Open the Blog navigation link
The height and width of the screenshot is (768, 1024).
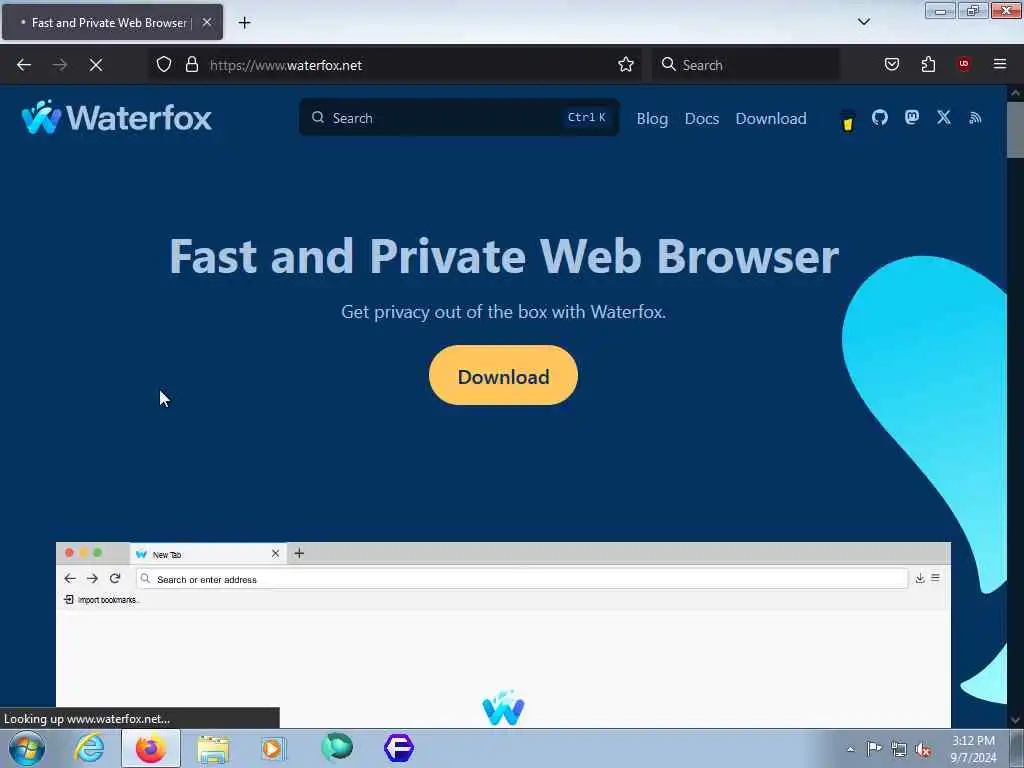(652, 118)
